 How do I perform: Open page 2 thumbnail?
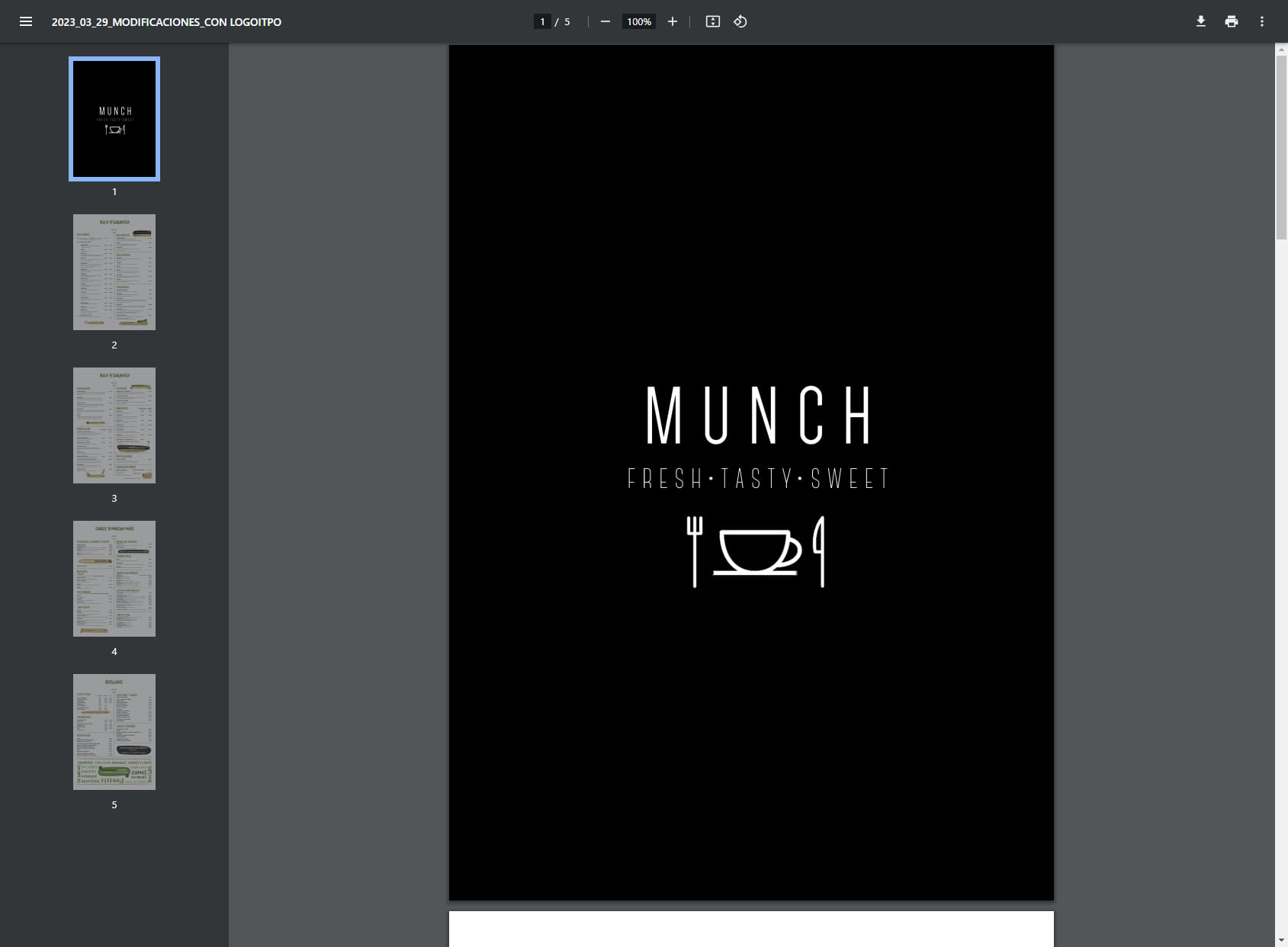[114, 272]
